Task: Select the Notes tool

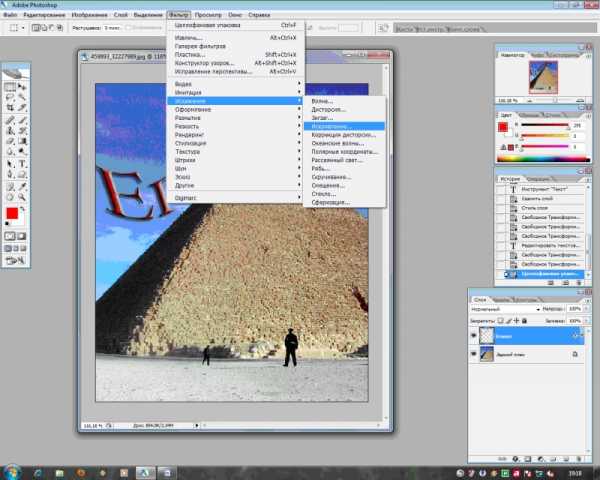Action: [10, 187]
